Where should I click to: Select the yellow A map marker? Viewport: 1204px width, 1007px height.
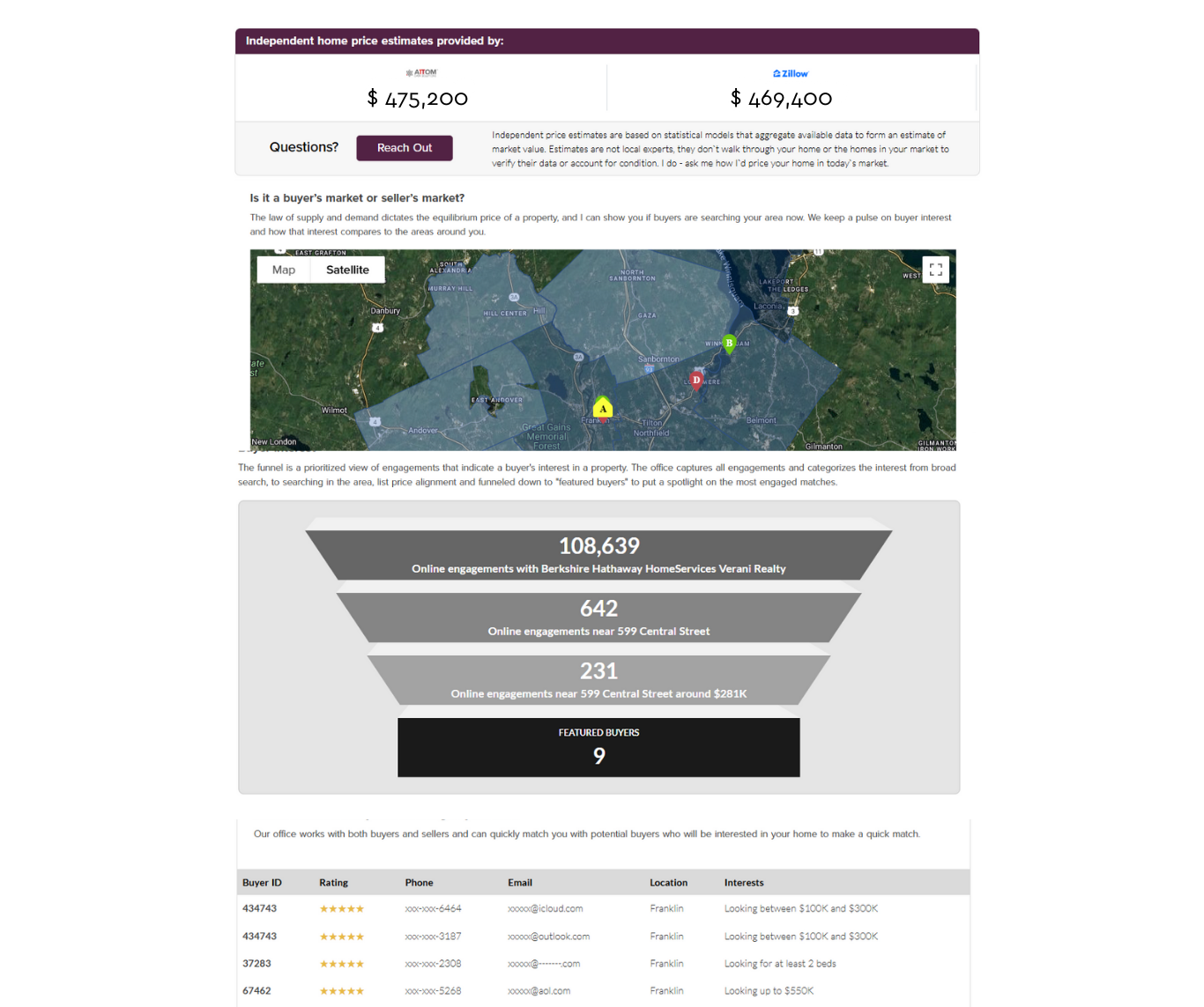pyautogui.click(x=603, y=408)
